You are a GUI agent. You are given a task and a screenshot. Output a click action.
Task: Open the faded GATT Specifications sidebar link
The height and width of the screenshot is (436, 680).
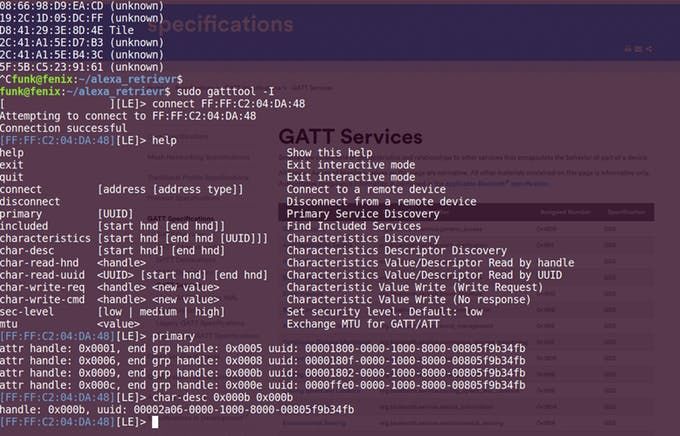coord(180,219)
